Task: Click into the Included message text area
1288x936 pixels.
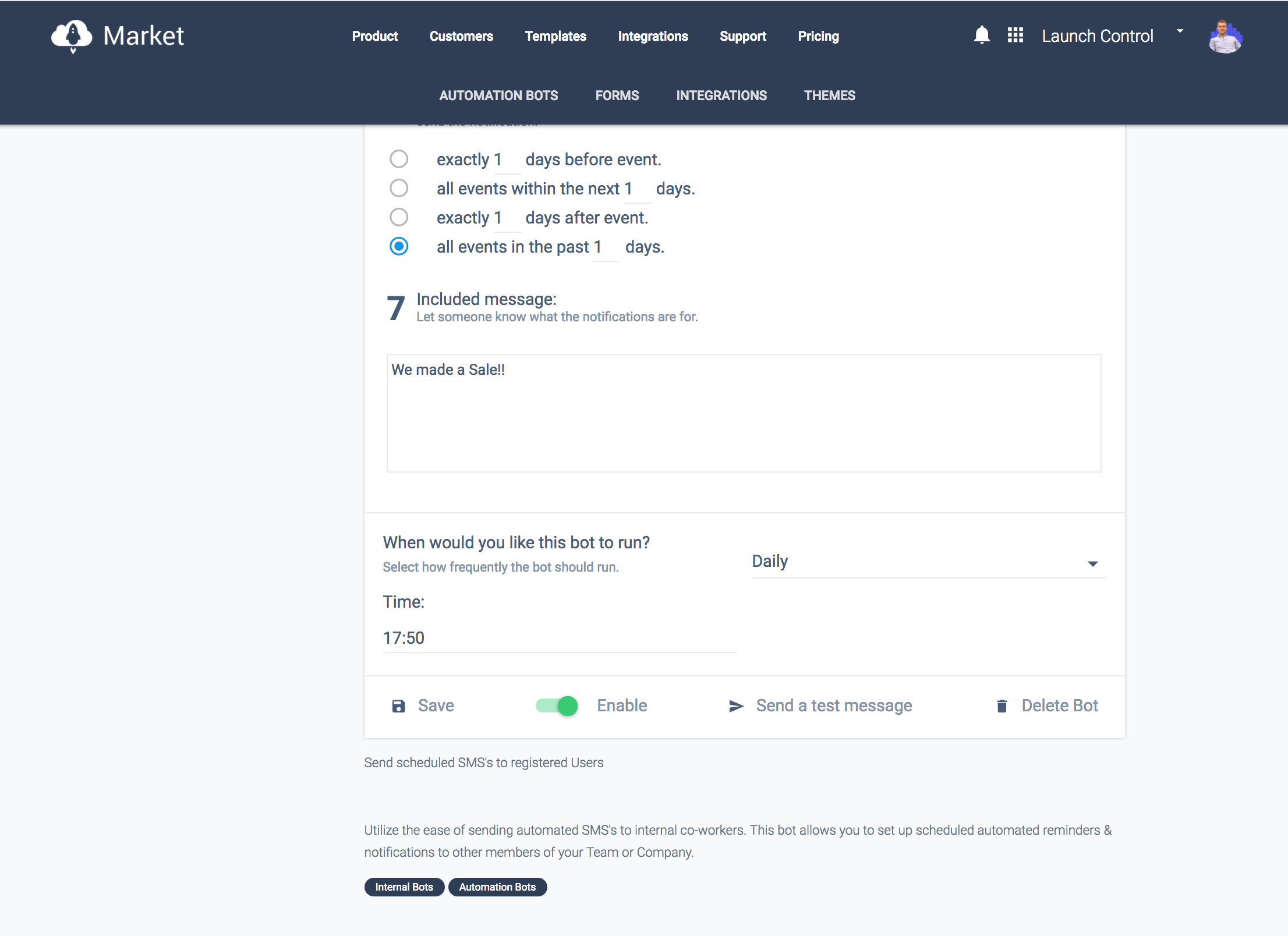Action: tap(744, 413)
